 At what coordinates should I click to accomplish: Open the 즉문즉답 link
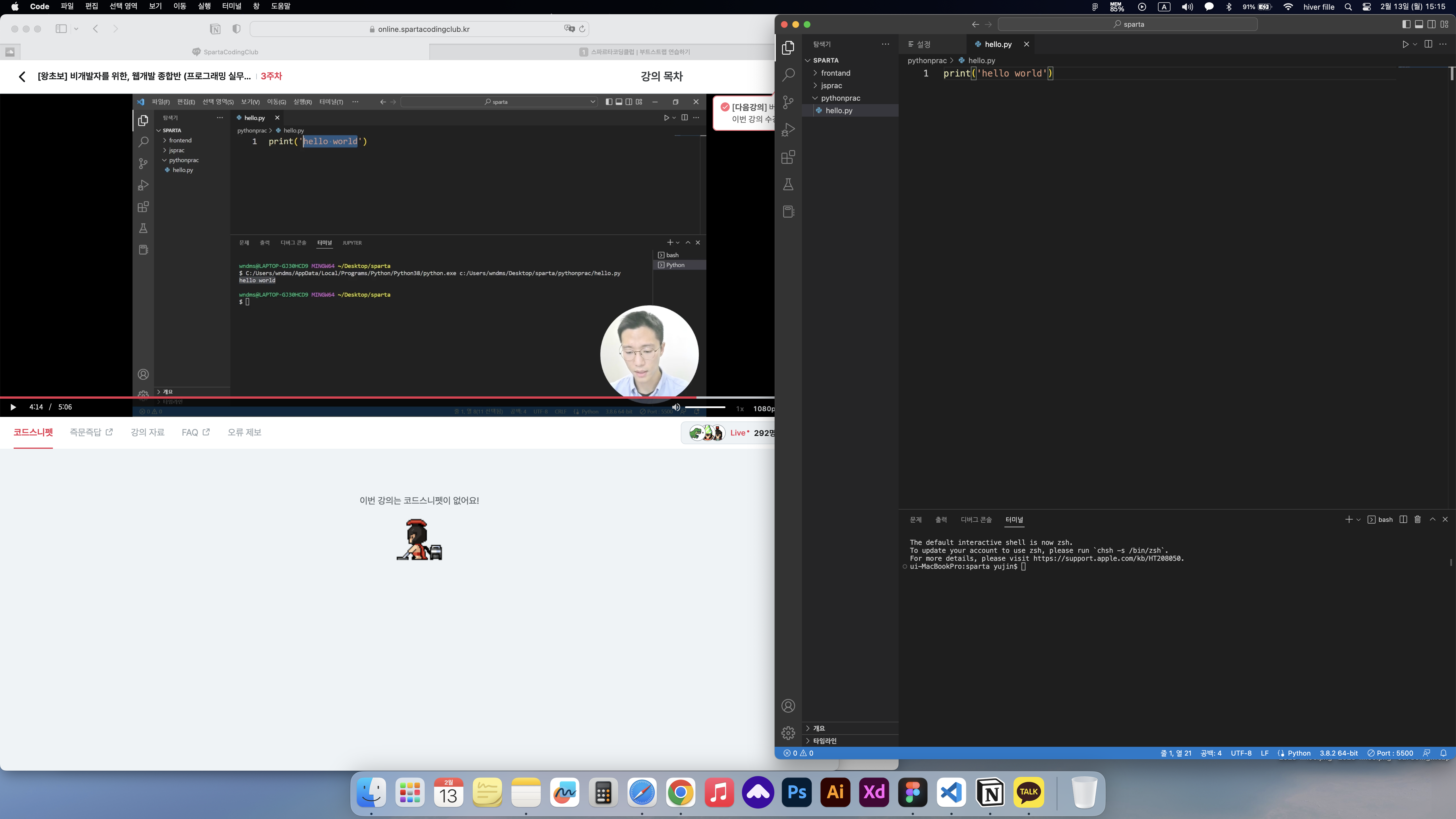(x=91, y=432)
